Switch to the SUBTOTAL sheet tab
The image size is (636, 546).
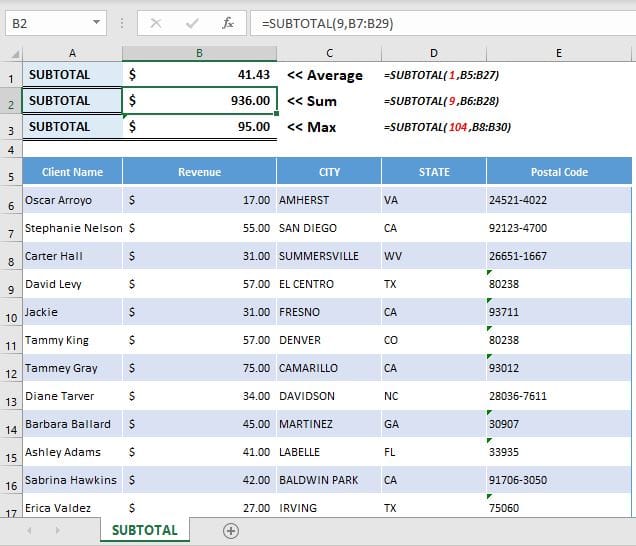[145, 530]
